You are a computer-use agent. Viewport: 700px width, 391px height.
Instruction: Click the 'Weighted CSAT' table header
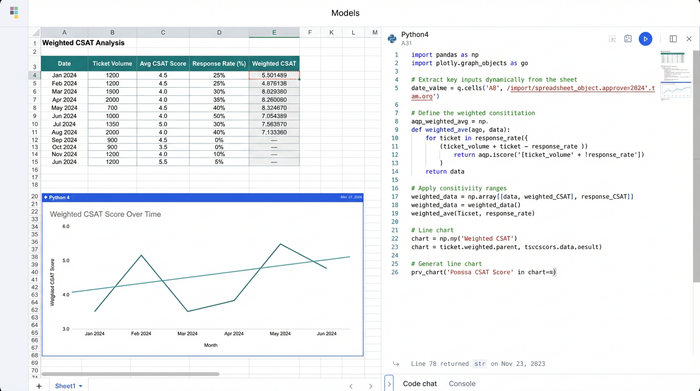point(274,63)
